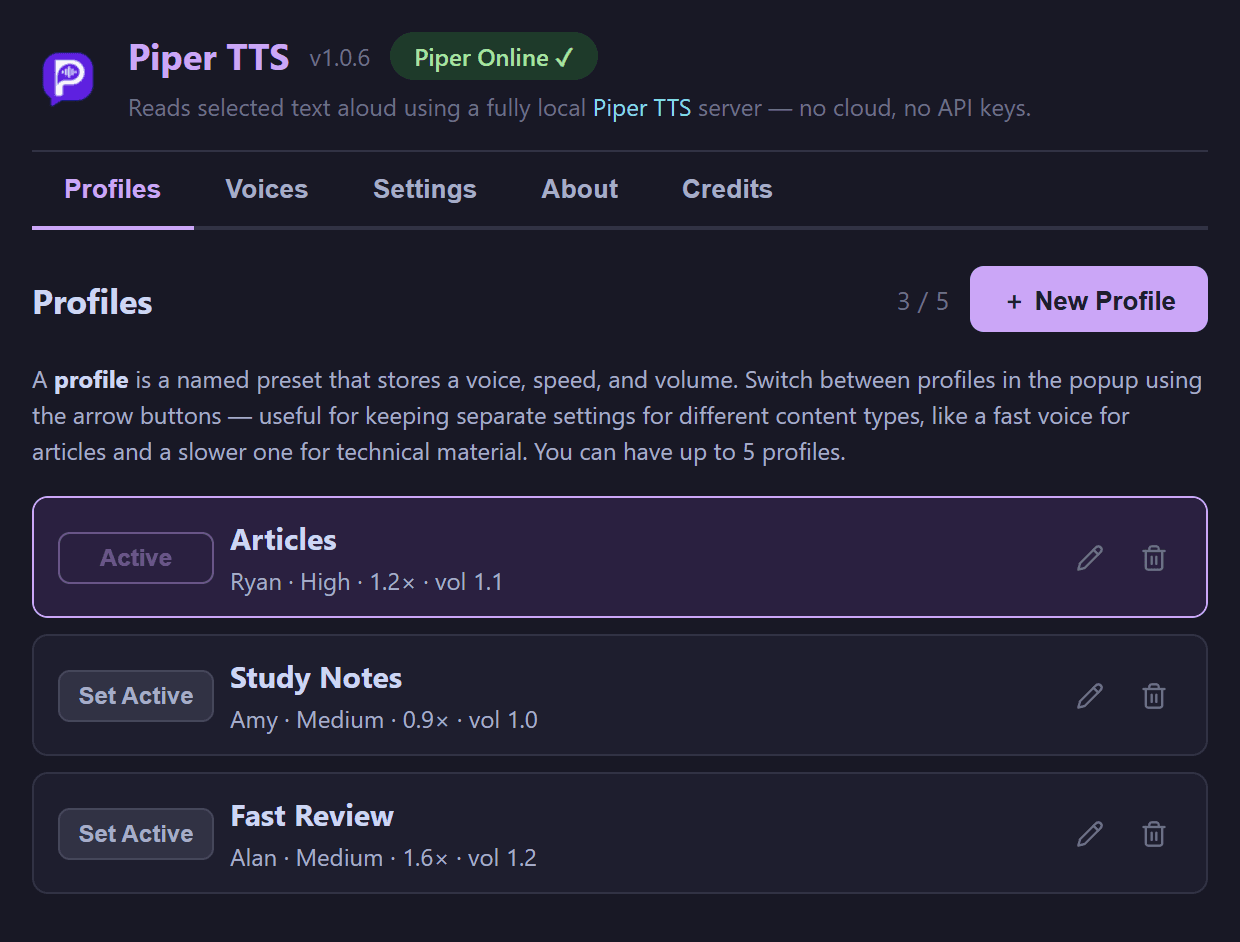Image resolution: width=1240 pixels, height=942 pixels.
Task: Open the Piper TTS hyperlink in the description
Action: coord(642,108)
